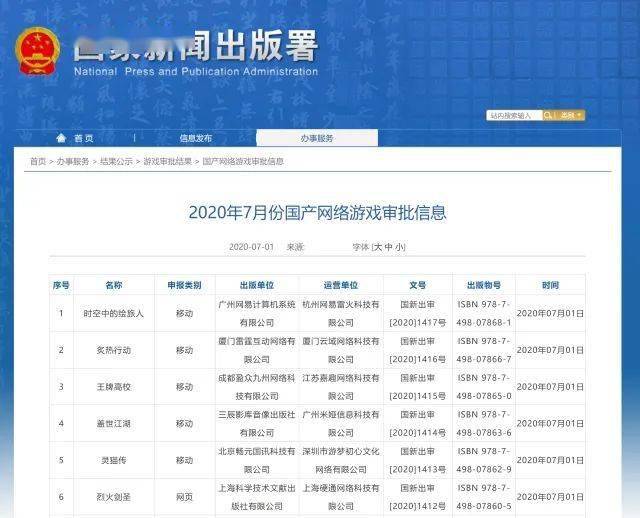
Task: Click the 序号 column header
Action: click(x=61, y=285)
